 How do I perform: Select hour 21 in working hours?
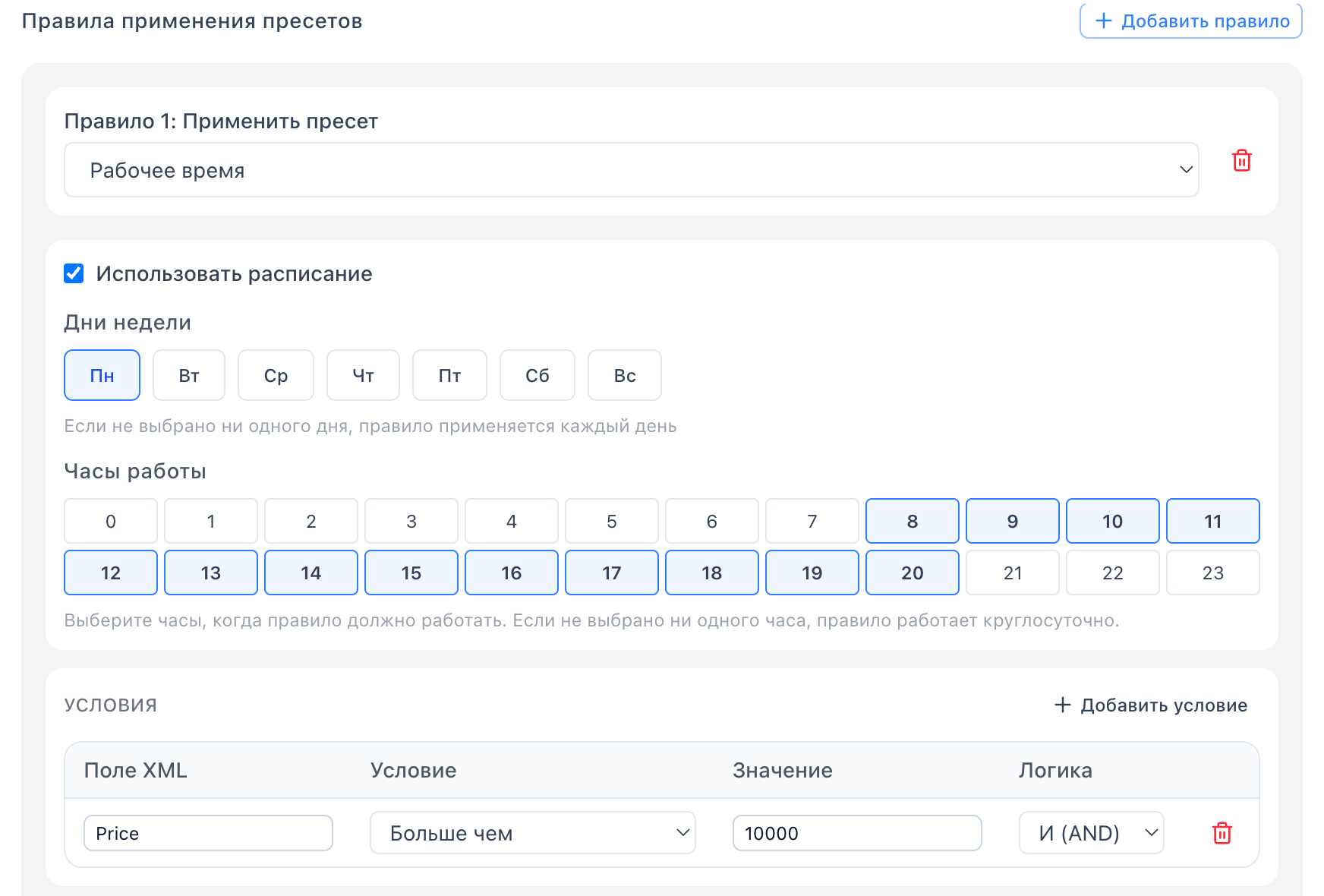[x=1012, y=573]
